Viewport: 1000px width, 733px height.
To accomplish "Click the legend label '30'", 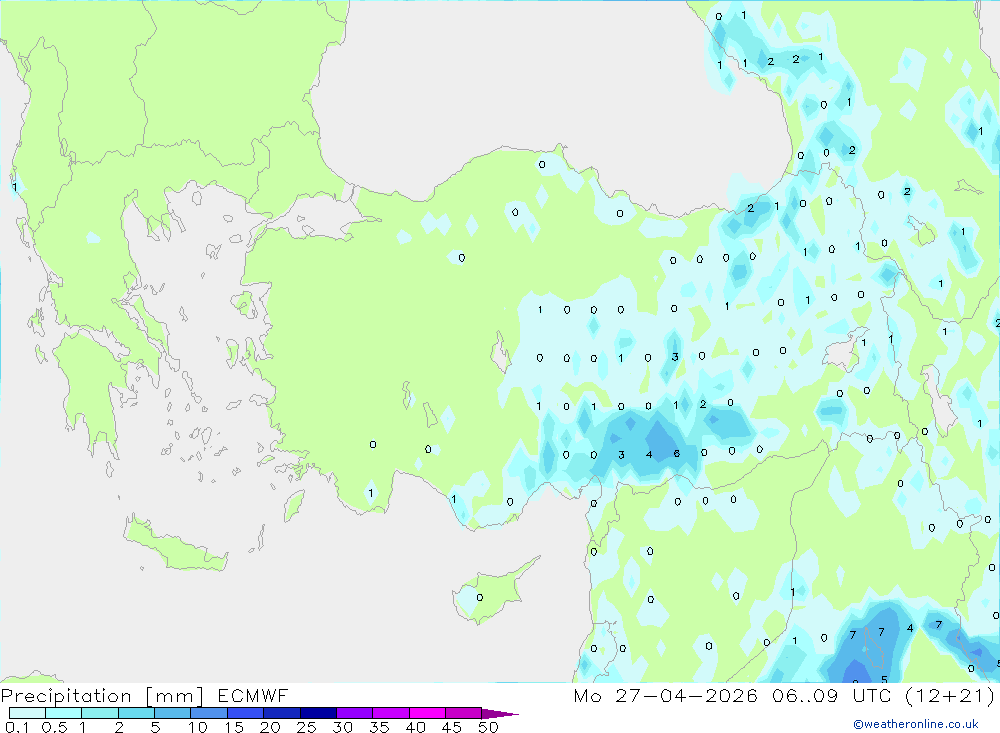I will click(x=342, y=727).
